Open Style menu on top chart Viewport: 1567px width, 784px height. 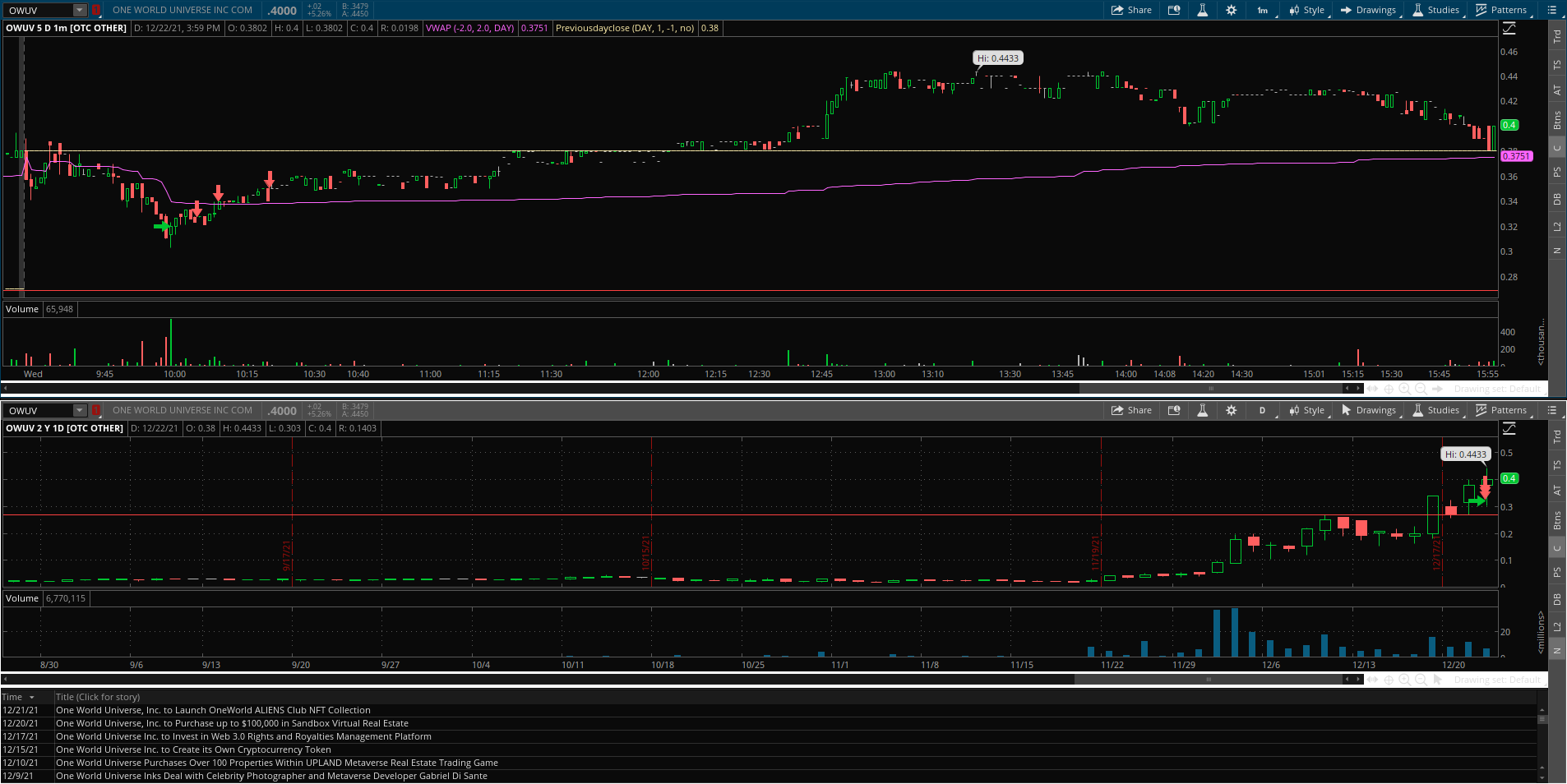pos(1307,11)
